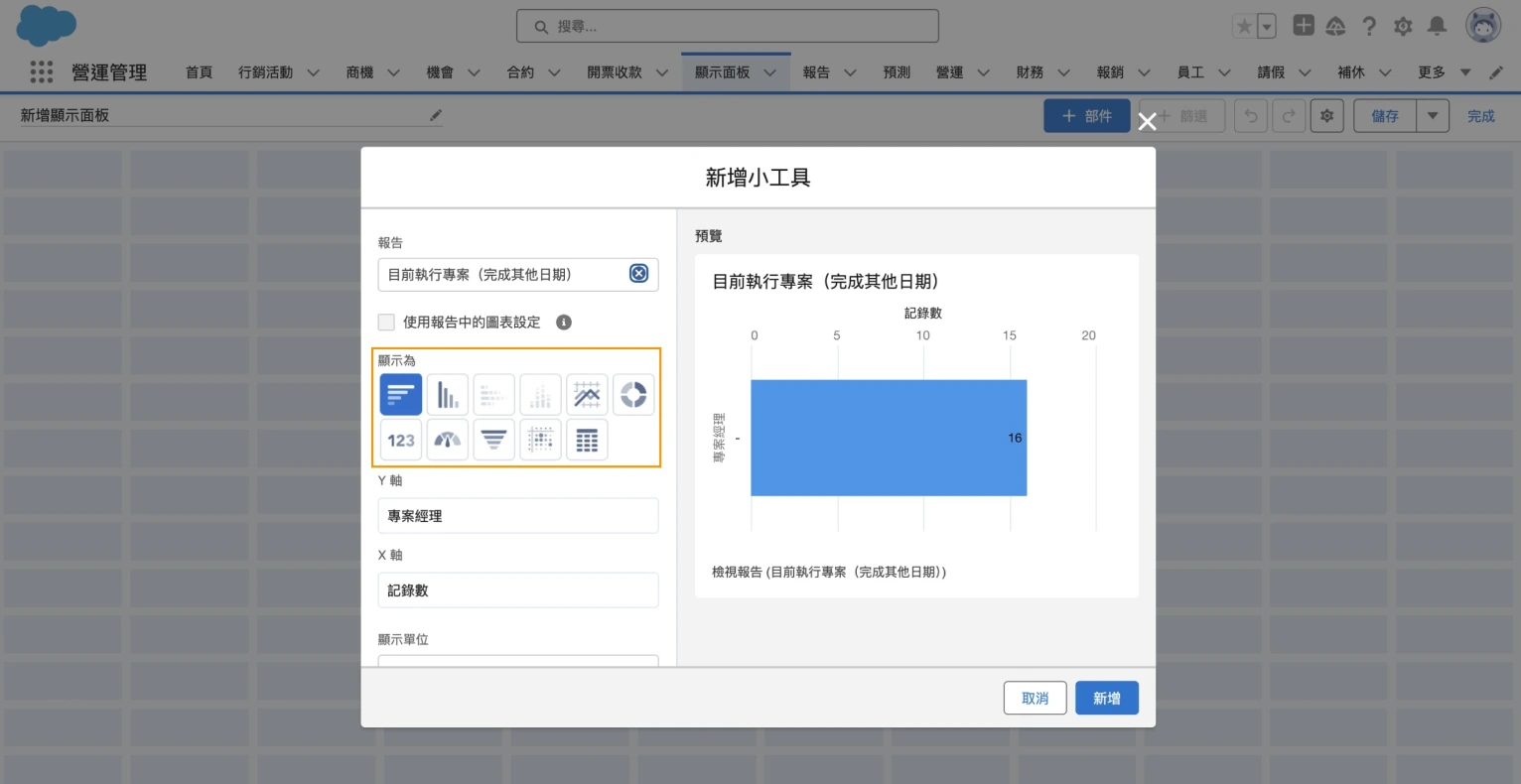
Task: Choose the Lightning table display type
Action: coord(587,441)
